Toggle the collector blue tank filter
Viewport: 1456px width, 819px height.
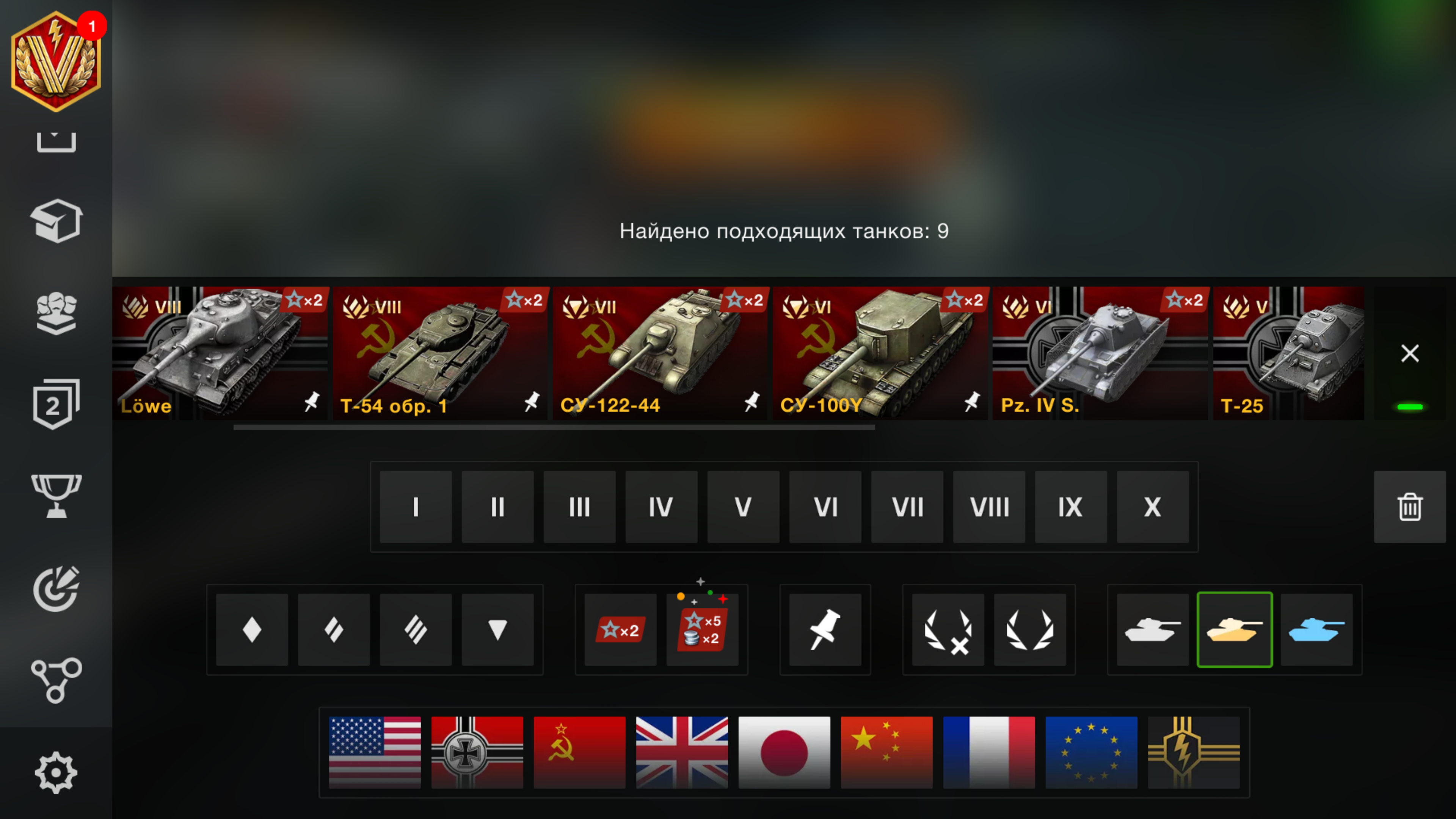1317,630
